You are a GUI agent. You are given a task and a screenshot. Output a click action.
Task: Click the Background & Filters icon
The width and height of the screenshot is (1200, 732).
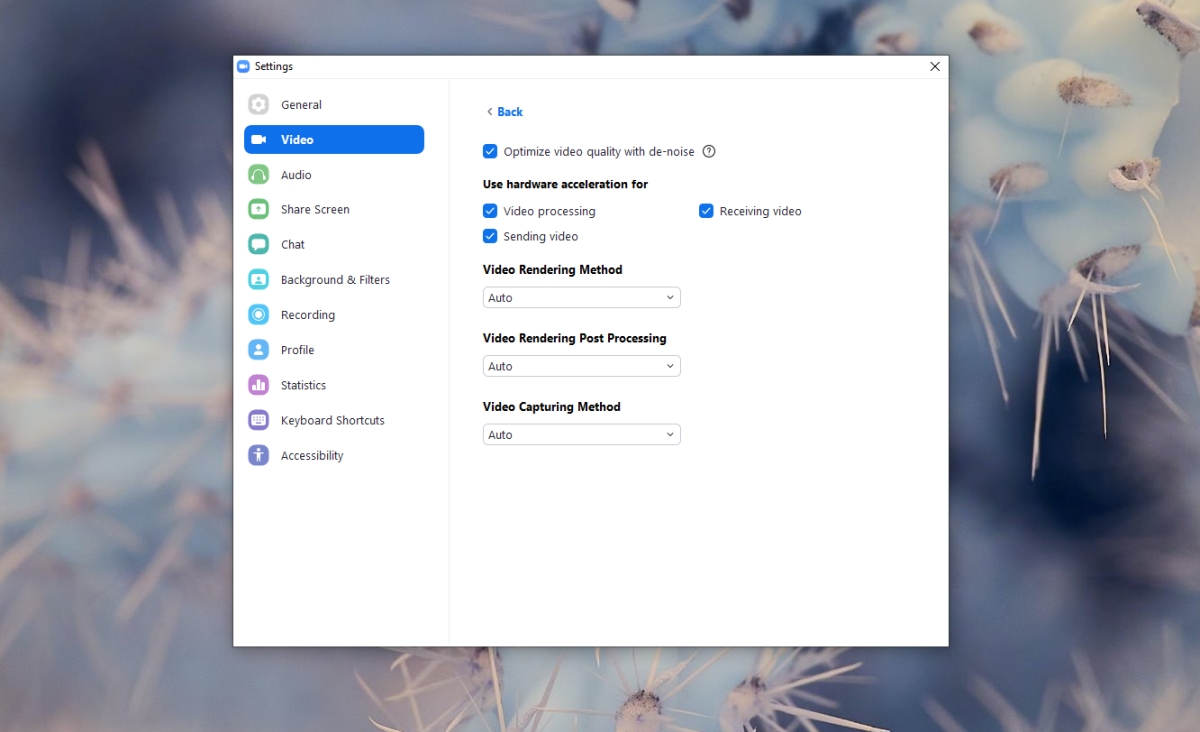point(259,280)
